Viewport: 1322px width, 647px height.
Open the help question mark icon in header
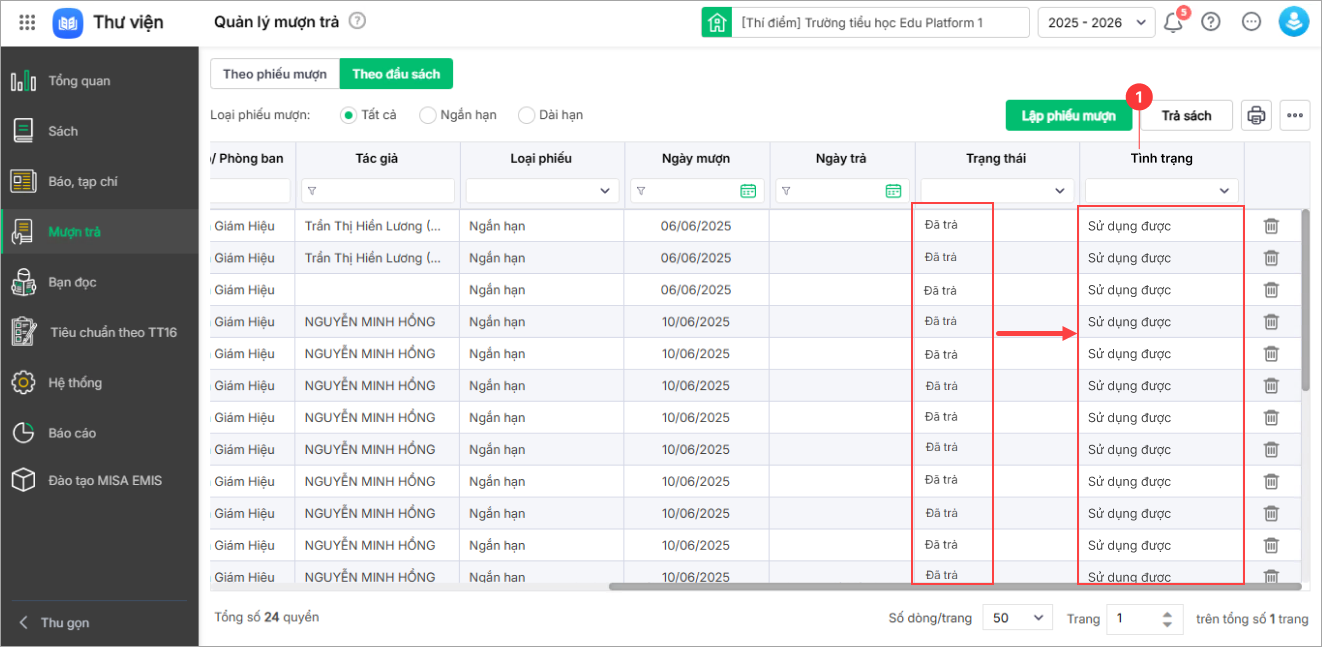point(1211,22)
